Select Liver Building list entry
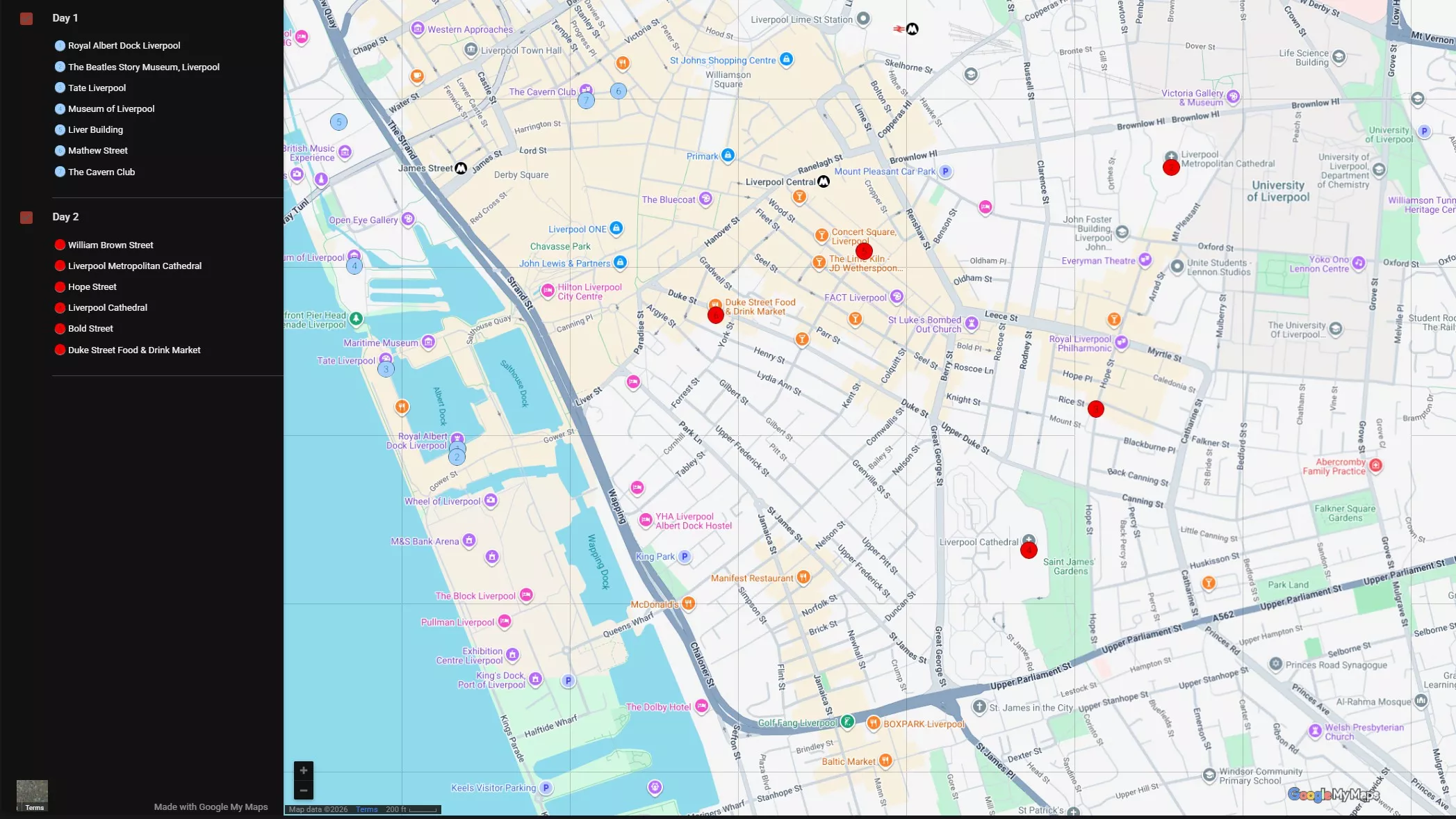 tap(95, 130)
